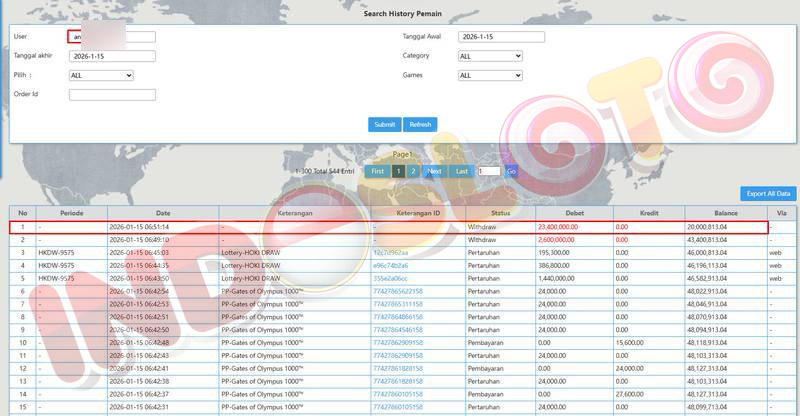Click the Balance column header

727,213
